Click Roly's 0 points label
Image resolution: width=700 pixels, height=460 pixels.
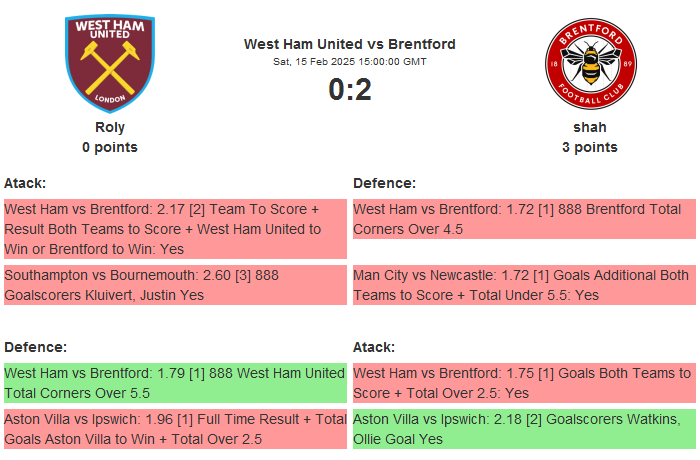110,147
